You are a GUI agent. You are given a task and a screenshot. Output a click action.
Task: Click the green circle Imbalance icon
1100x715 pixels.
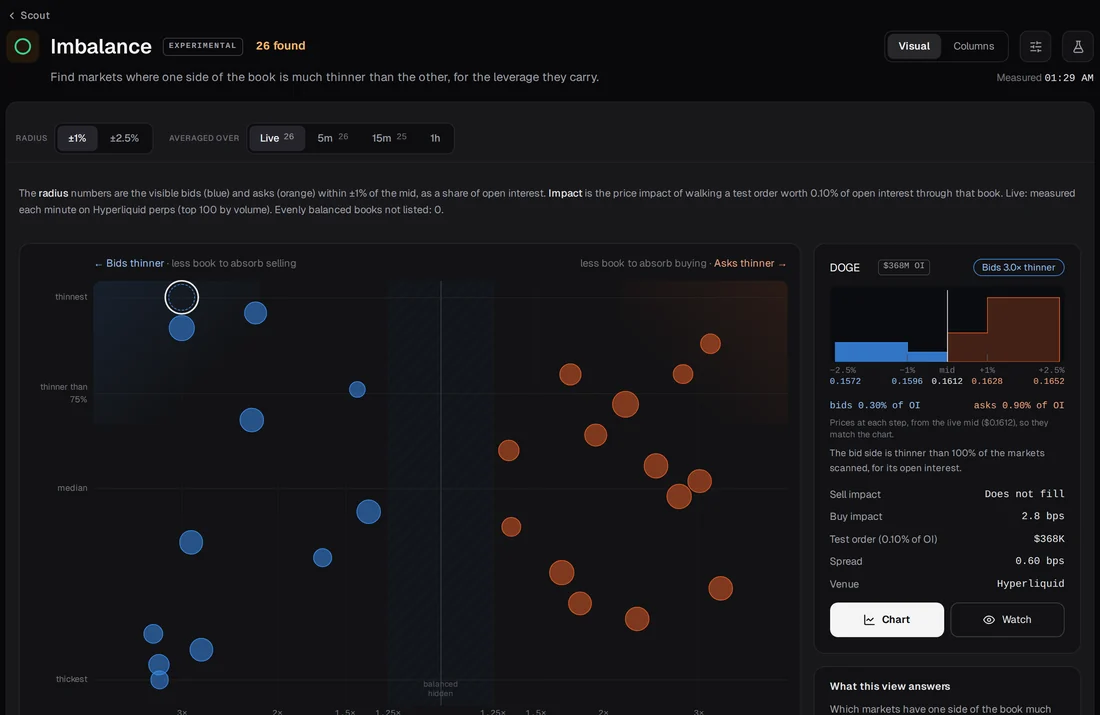click(22, 46)
